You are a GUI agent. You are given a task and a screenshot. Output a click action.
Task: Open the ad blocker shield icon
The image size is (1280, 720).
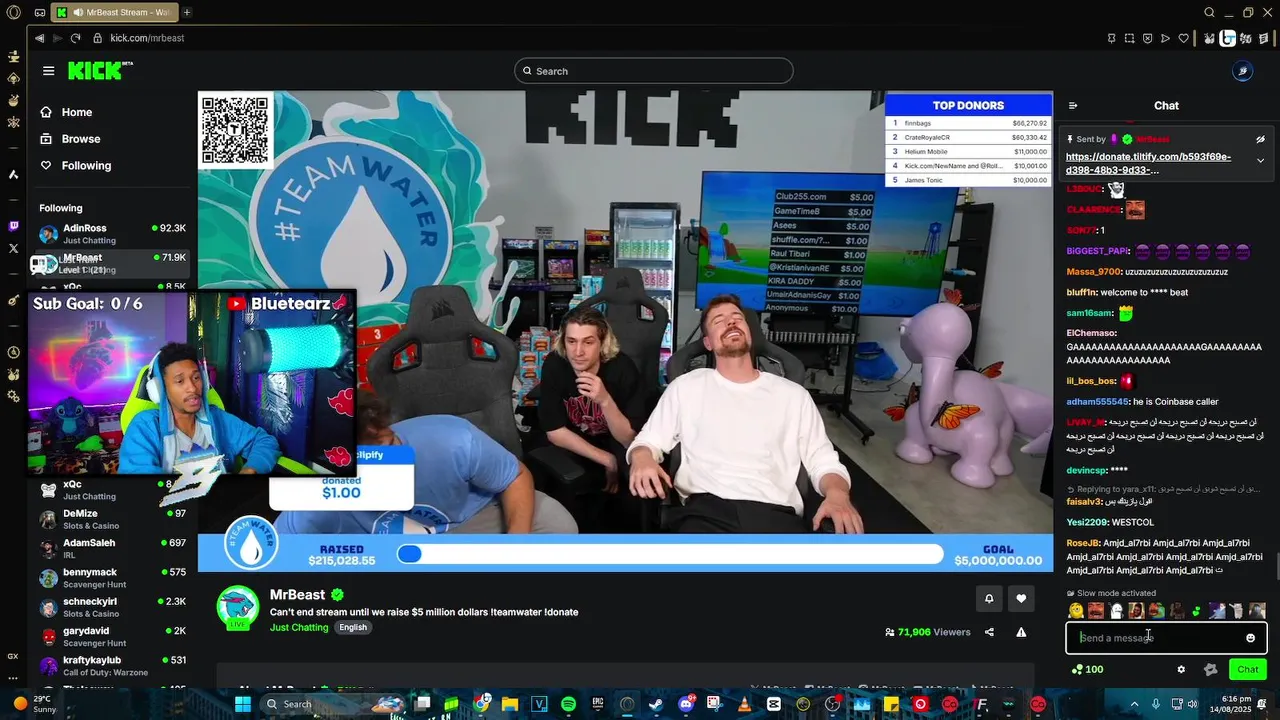click(1147, 38)
